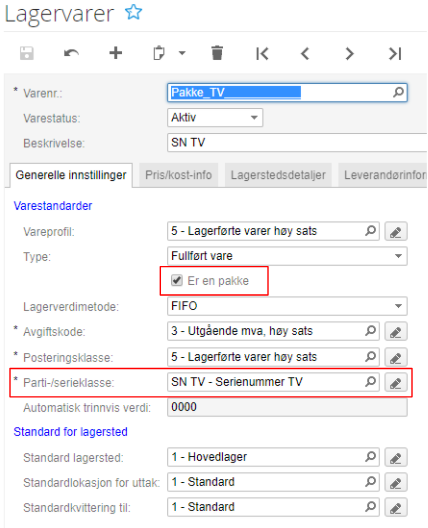Go to next record arrow

pos(350,54)
